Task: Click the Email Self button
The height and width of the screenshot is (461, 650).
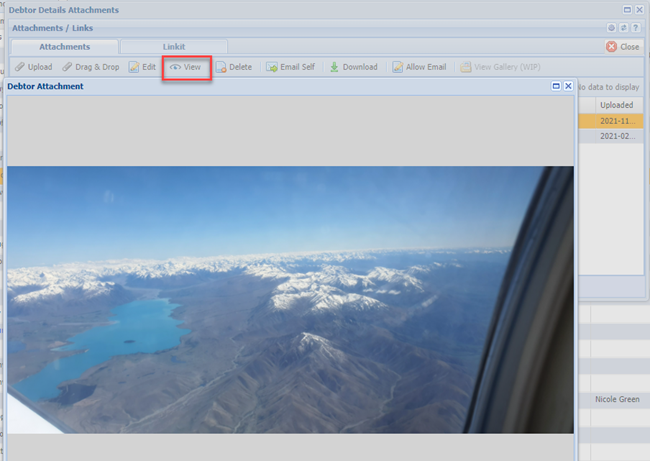Action: (x=290, y=67)
